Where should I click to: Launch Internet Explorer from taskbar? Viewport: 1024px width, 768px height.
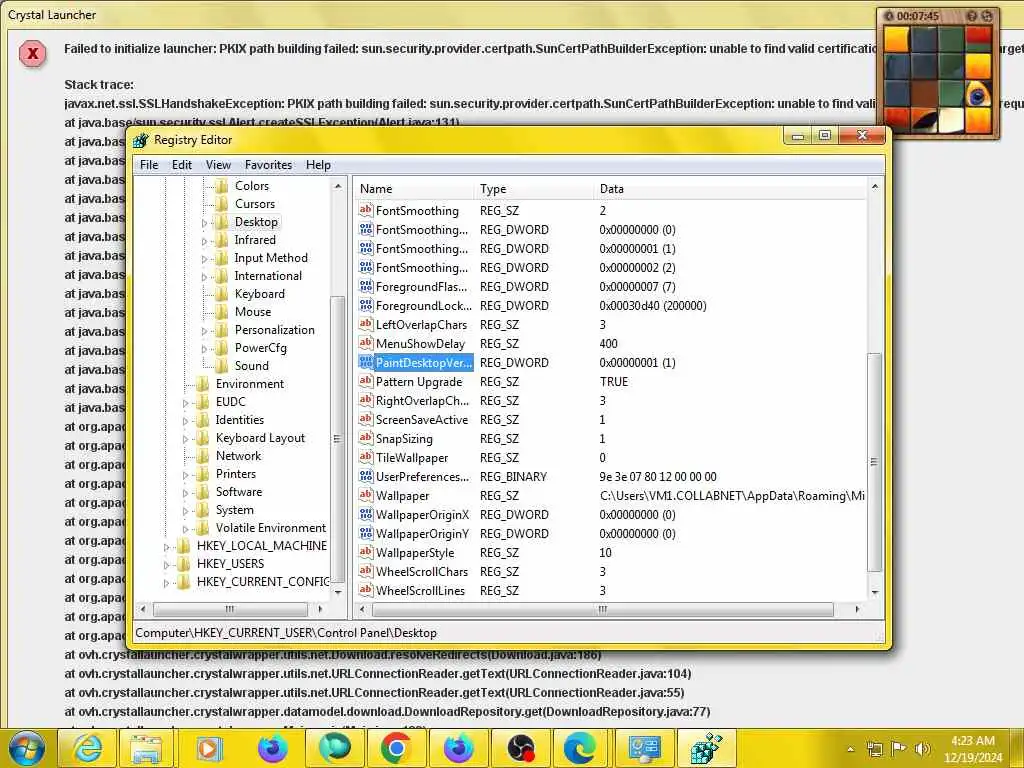point(88,748)
